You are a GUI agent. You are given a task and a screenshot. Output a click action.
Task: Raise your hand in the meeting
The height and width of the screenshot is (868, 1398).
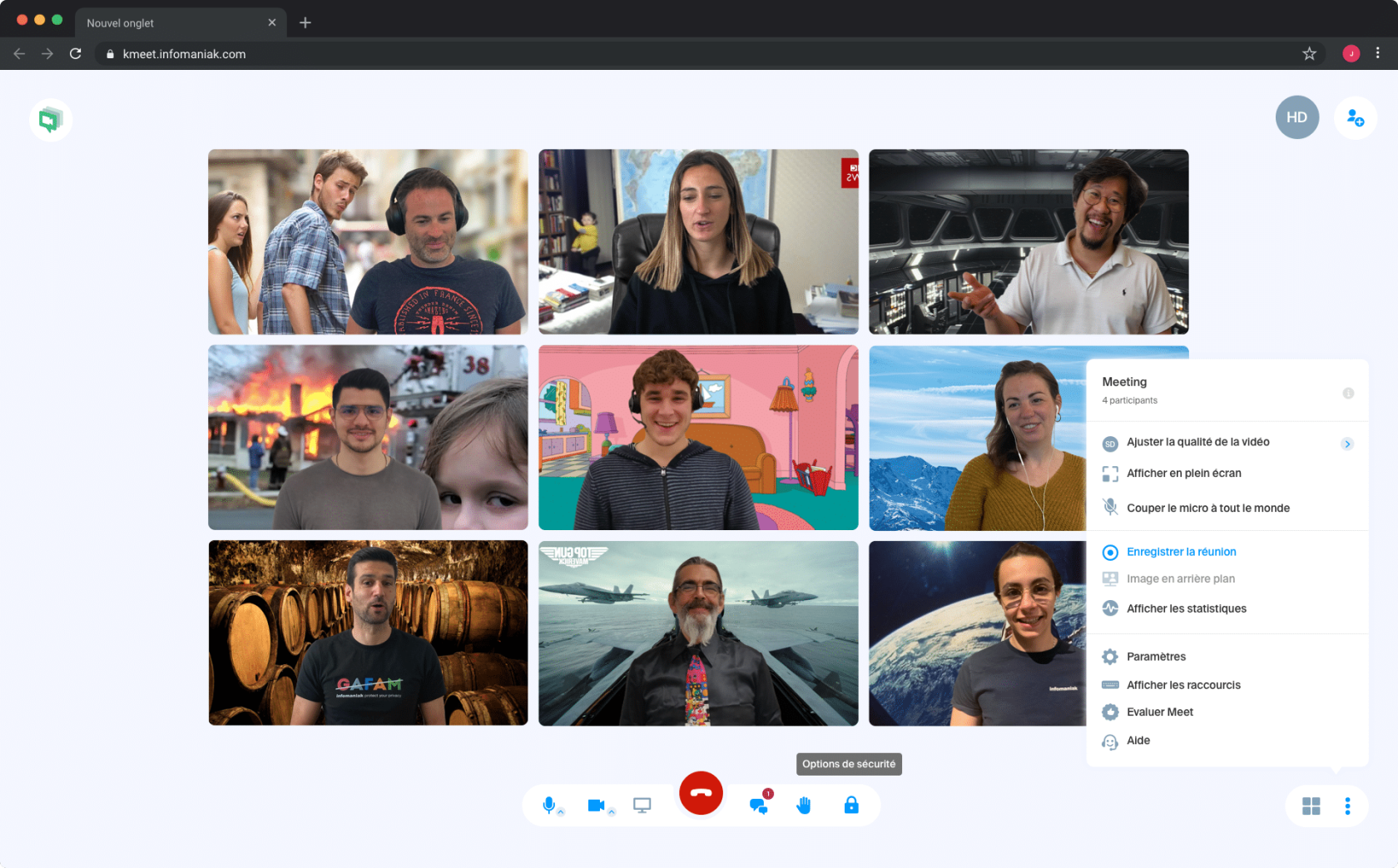[x=804, y=806]
